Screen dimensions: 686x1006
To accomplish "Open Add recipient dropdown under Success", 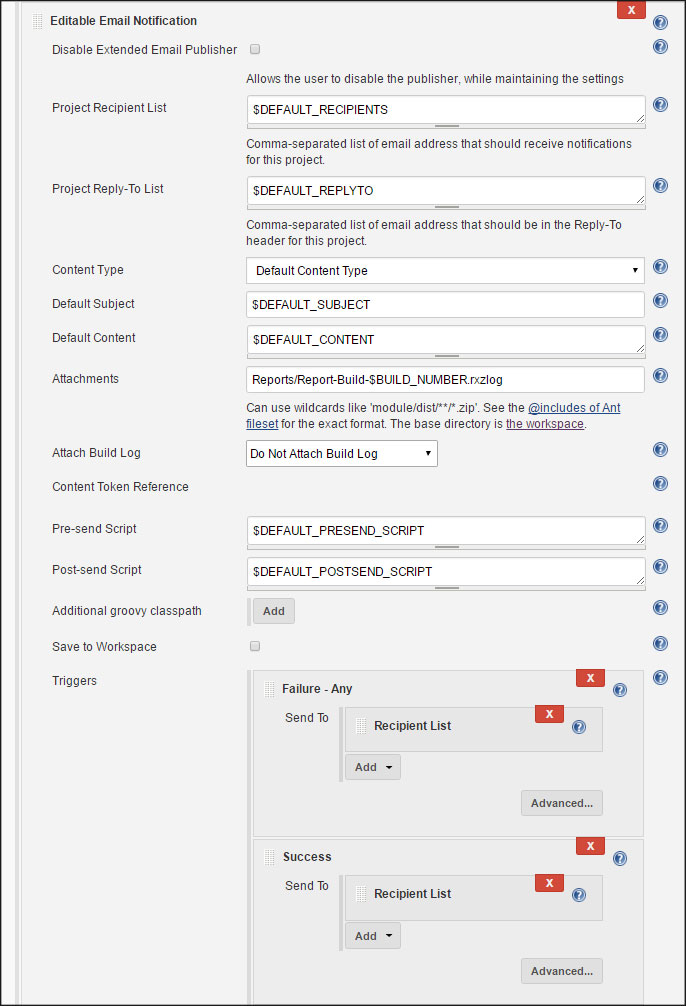I will point(373,936).
